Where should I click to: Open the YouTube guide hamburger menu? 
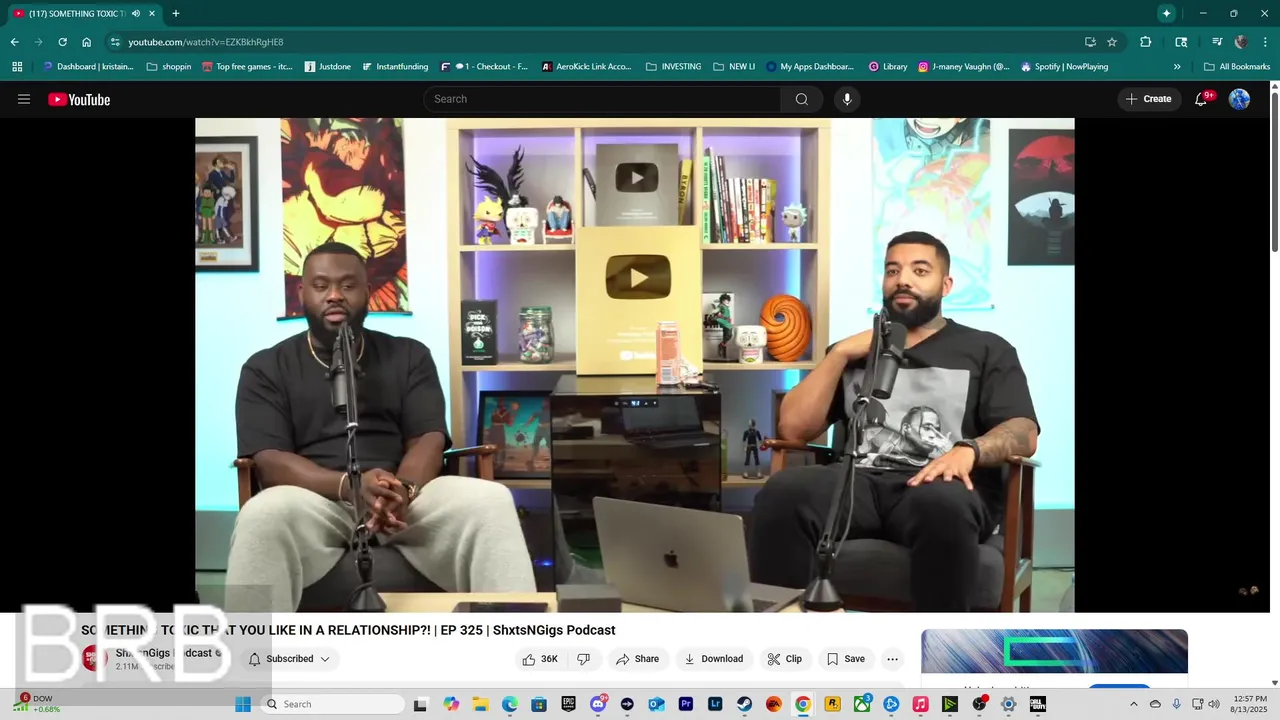click(24, 99)
